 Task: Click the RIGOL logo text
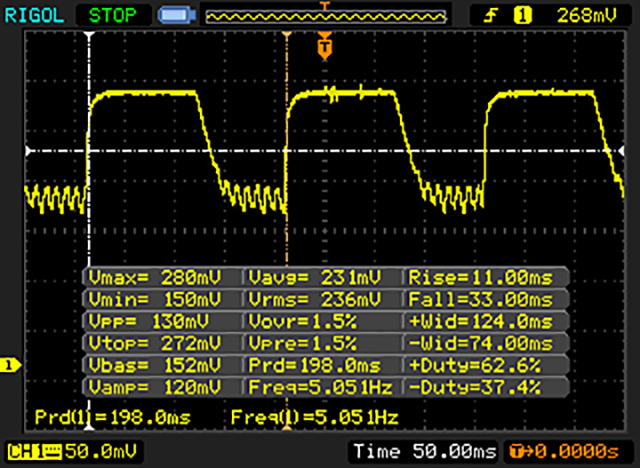click(x=34, y=16)
